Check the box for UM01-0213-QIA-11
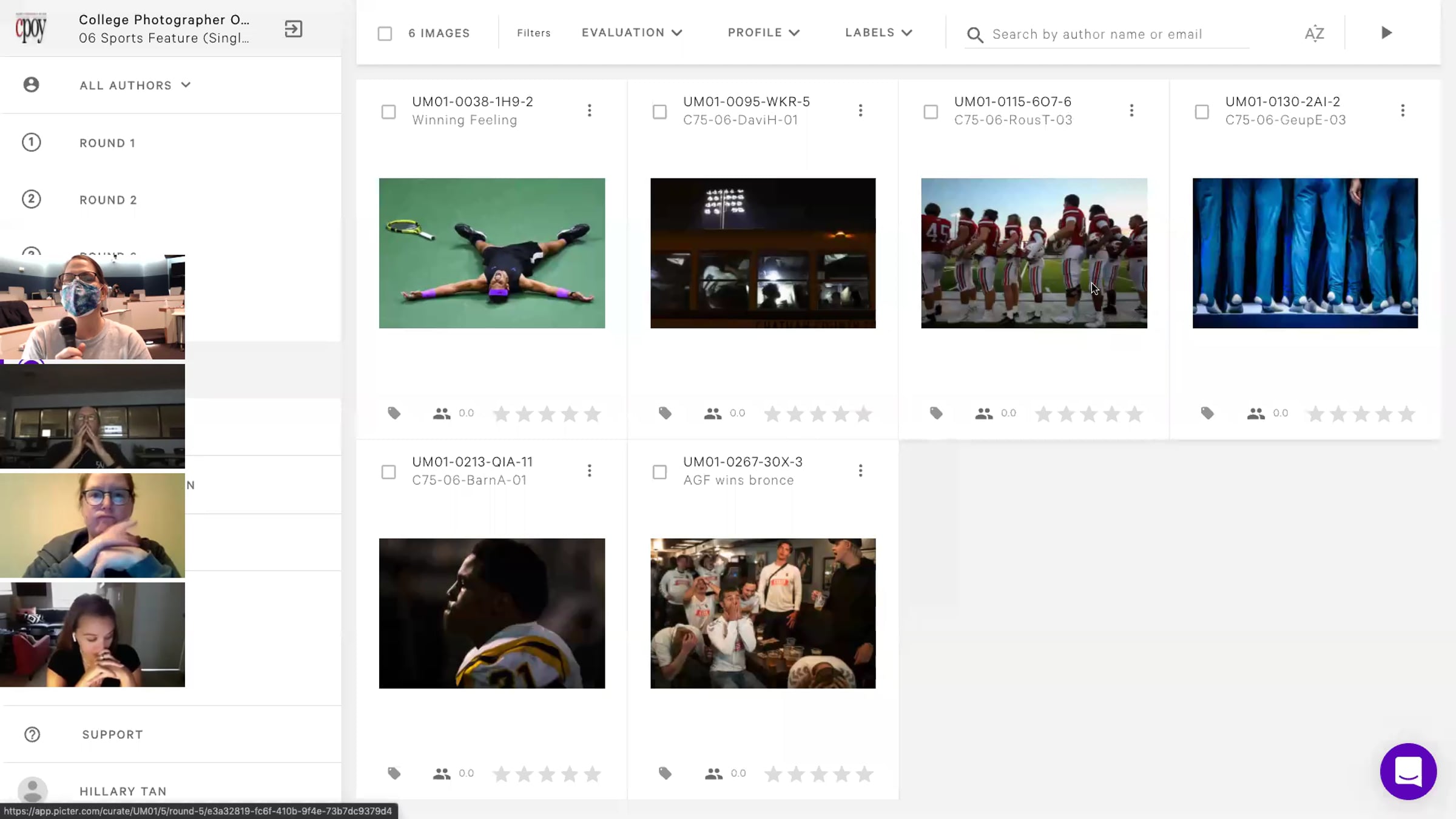1456x819 pixels. tap(388, 472)
